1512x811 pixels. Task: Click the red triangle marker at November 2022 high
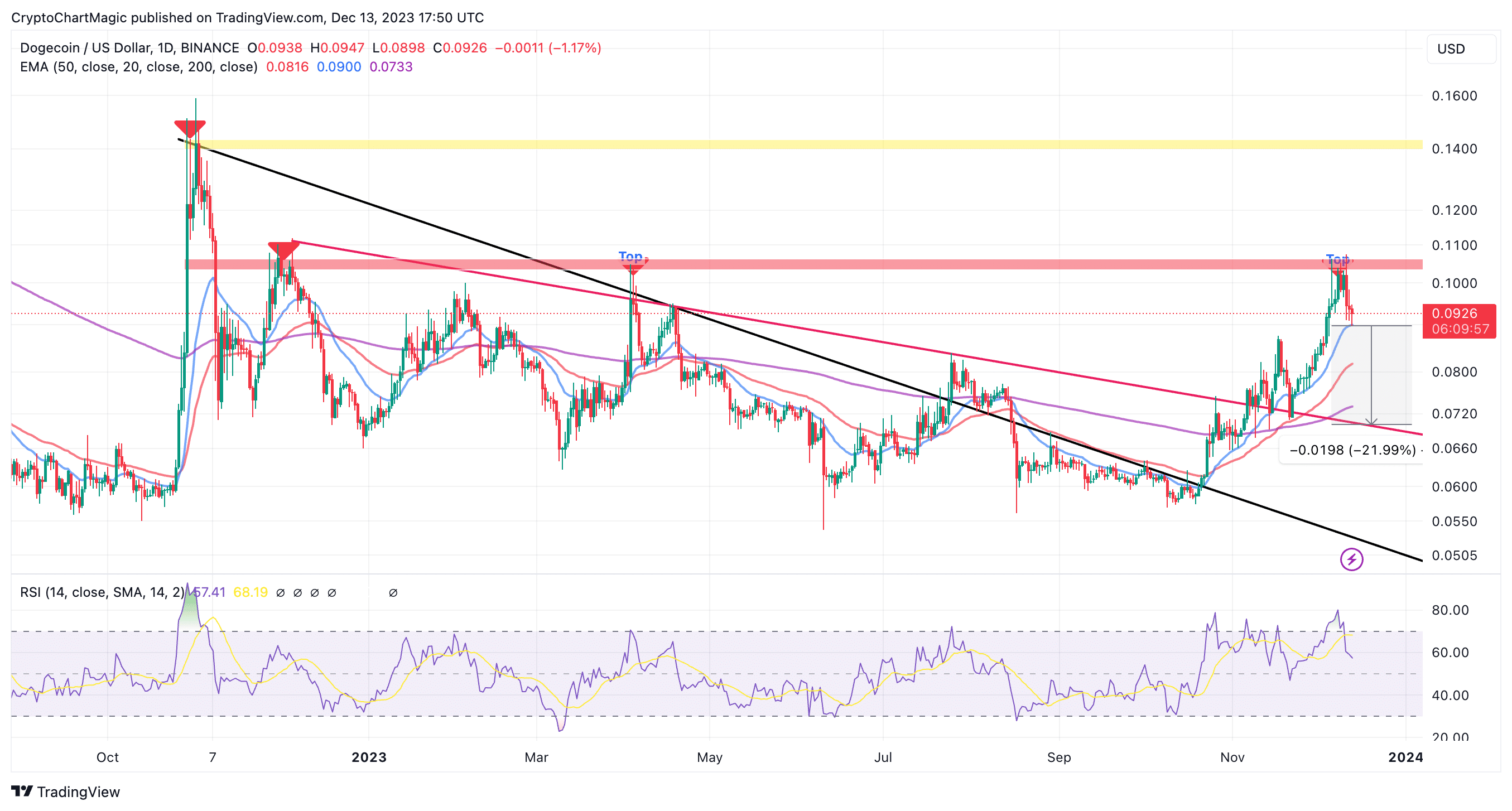coord(283,251)
